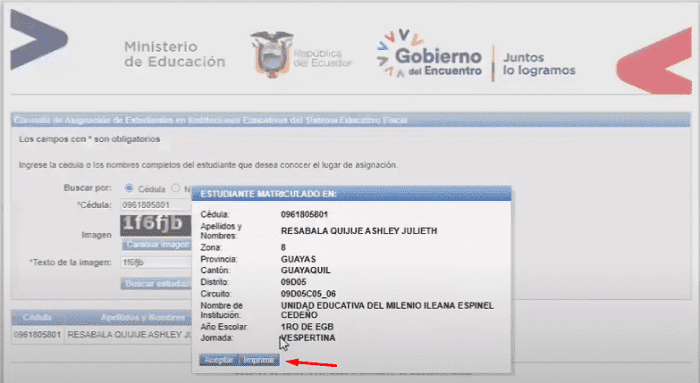Click dialog title ESTUDIANTE MATRICULADO EN
Viewport: 700px width, 383px height.
click(x=268, y=194)
